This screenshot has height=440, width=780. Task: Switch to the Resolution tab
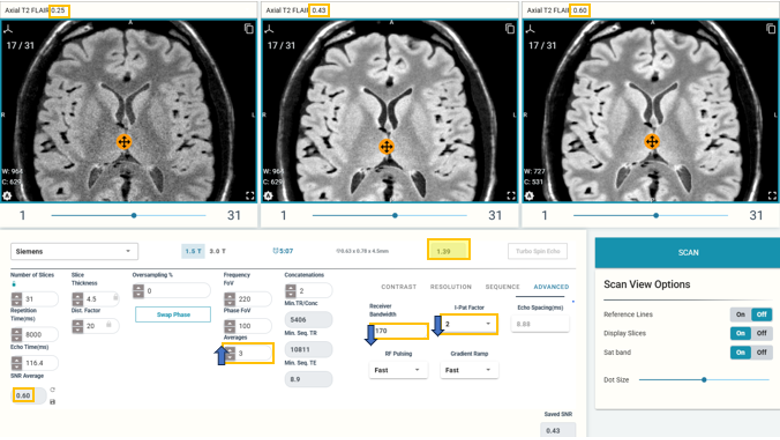(x=450, y=287)
